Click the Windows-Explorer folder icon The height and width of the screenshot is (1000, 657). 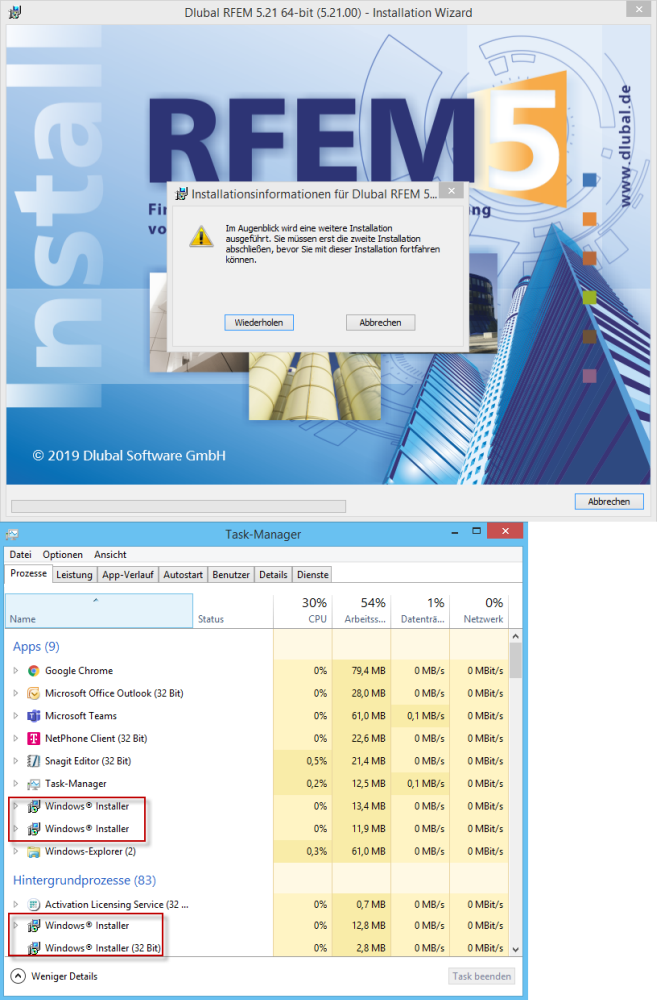click(x=34, y=851)
